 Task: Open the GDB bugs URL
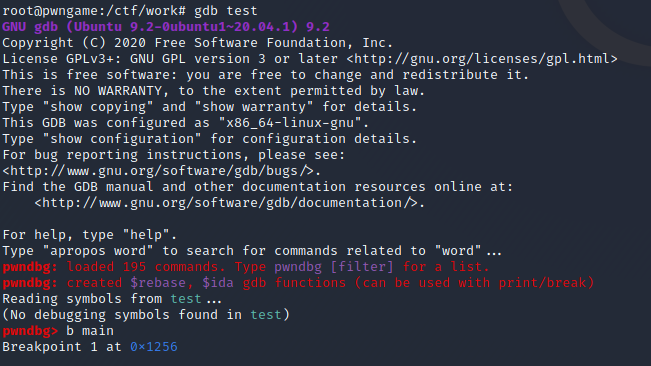coord(162,171)
